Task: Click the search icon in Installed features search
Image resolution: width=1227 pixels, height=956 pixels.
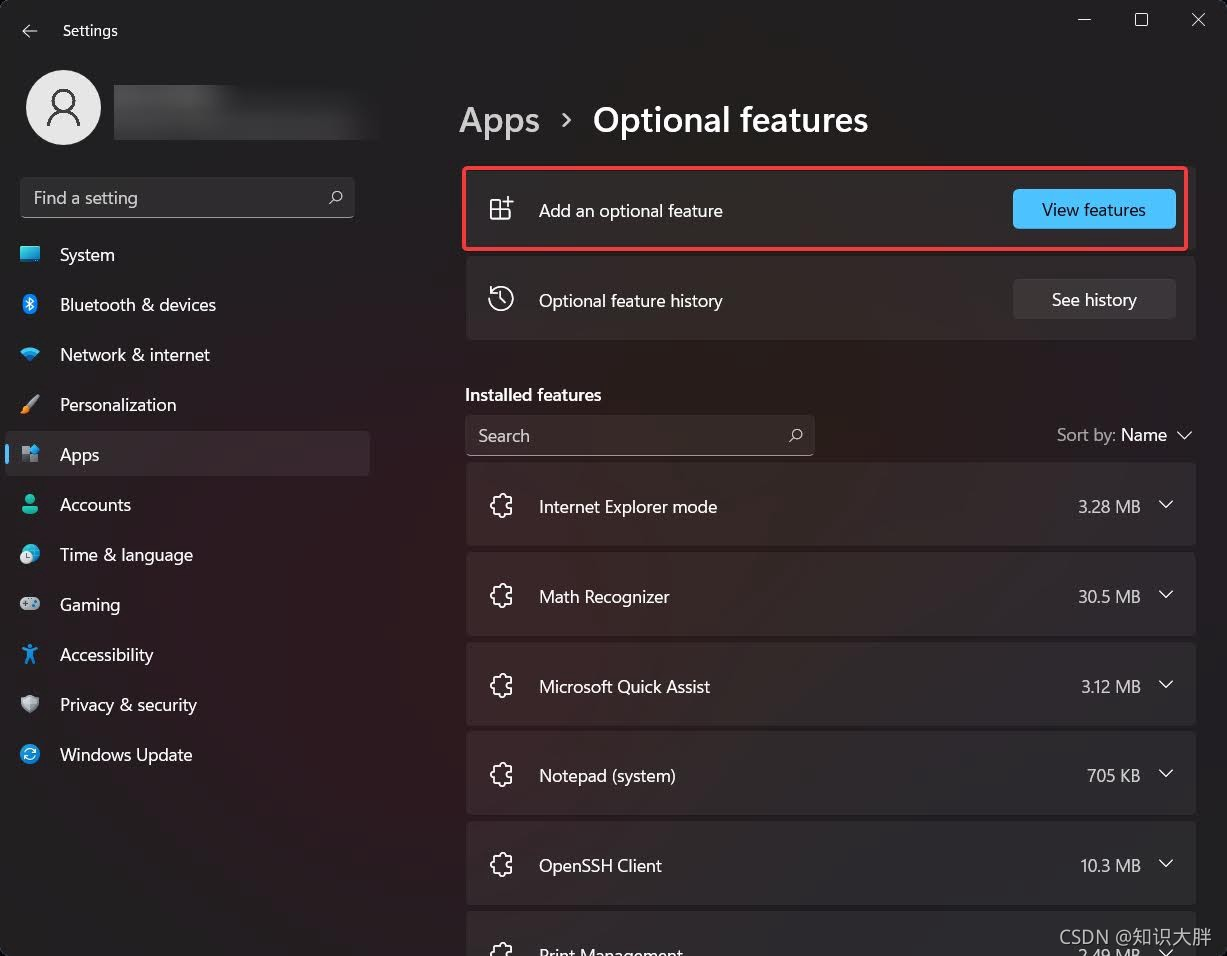Action: click(796, 435)
